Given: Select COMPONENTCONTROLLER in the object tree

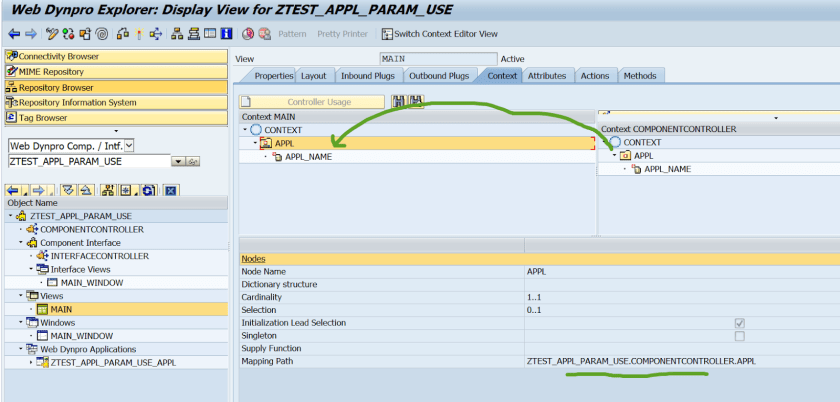Looking at the screenshot, I should point(91,229).
